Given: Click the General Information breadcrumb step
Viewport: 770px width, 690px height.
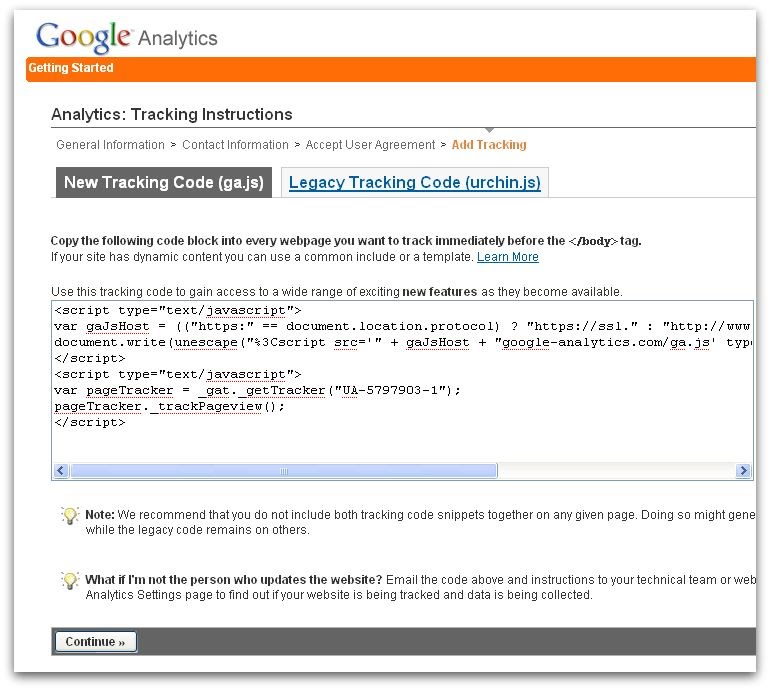Looking at the screenshot, I should [x=110, y=145].
